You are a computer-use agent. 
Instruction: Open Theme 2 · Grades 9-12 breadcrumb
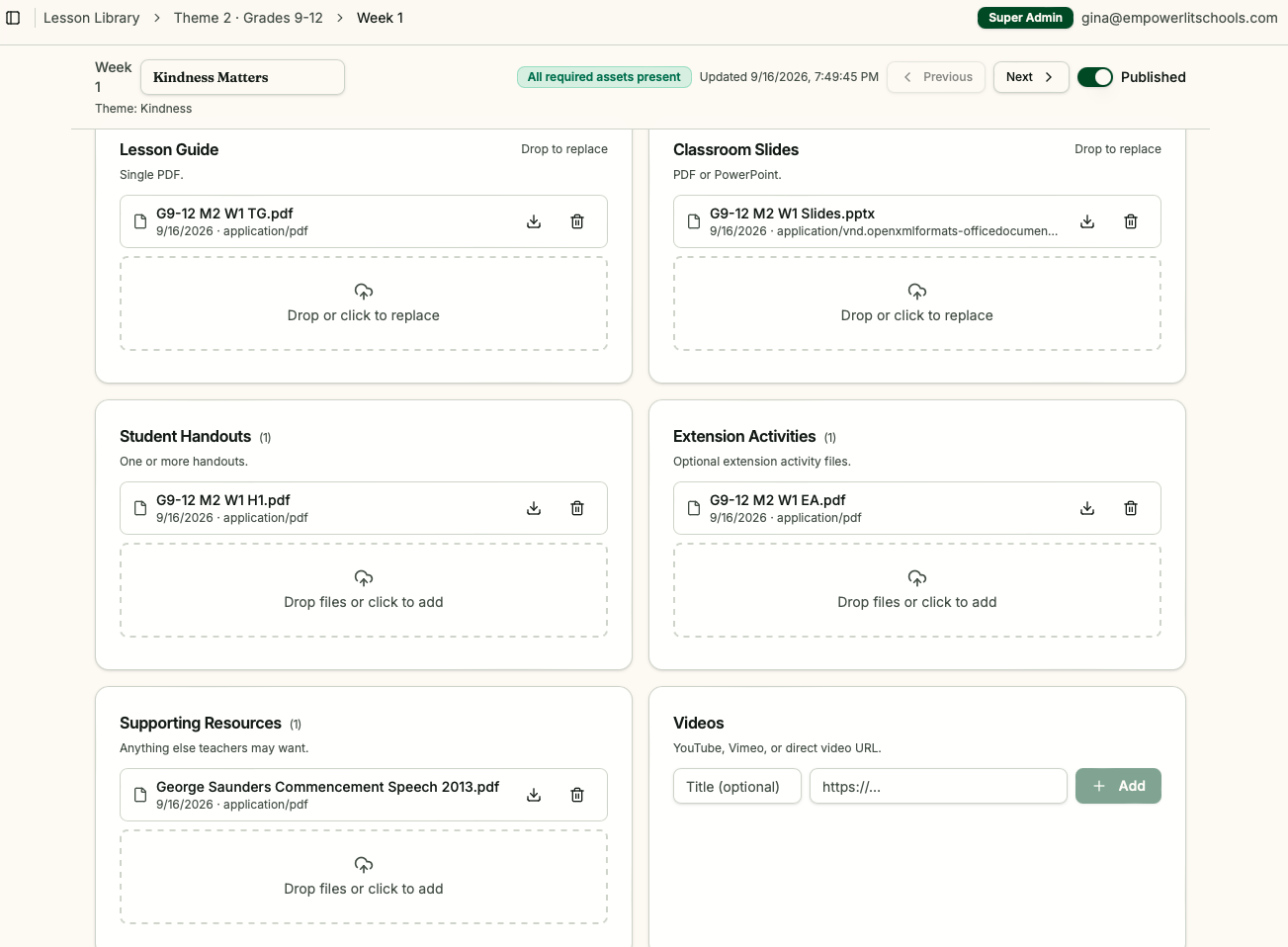tap(248, 18)
